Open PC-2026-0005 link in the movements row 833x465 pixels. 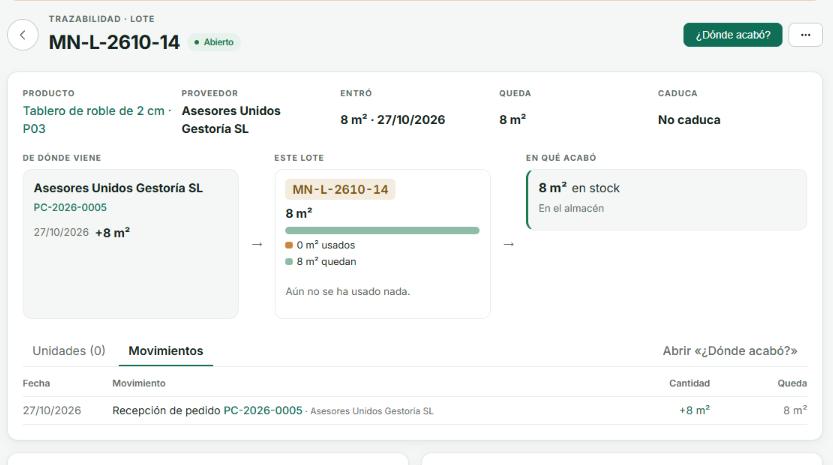click(x=263, y=410)
